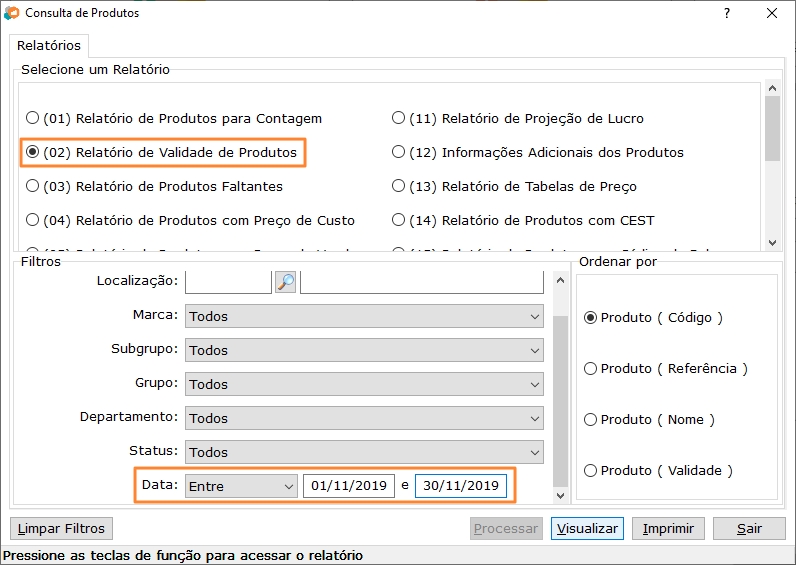This screenshot has height=565, width=796.
Task: Click the Localização code input field
Action: tap(228, 282)
